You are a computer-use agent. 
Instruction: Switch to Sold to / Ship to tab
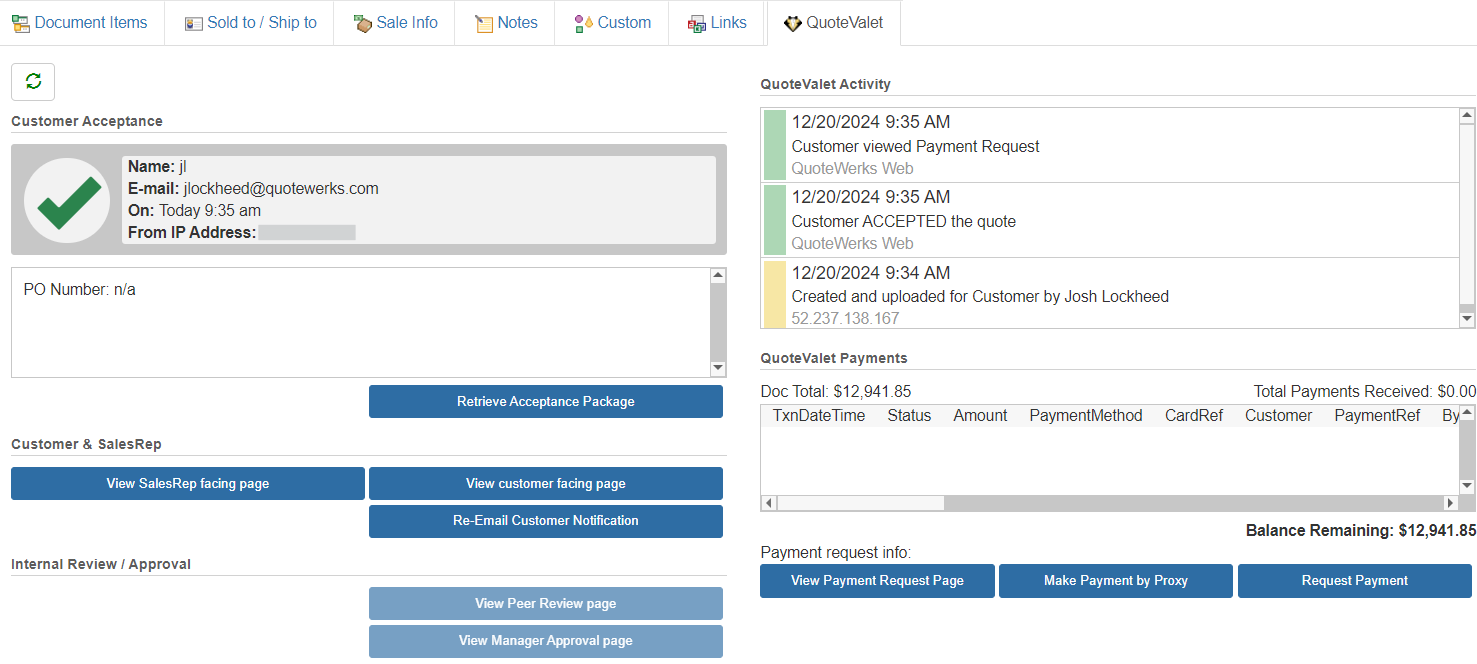point(251,23)
